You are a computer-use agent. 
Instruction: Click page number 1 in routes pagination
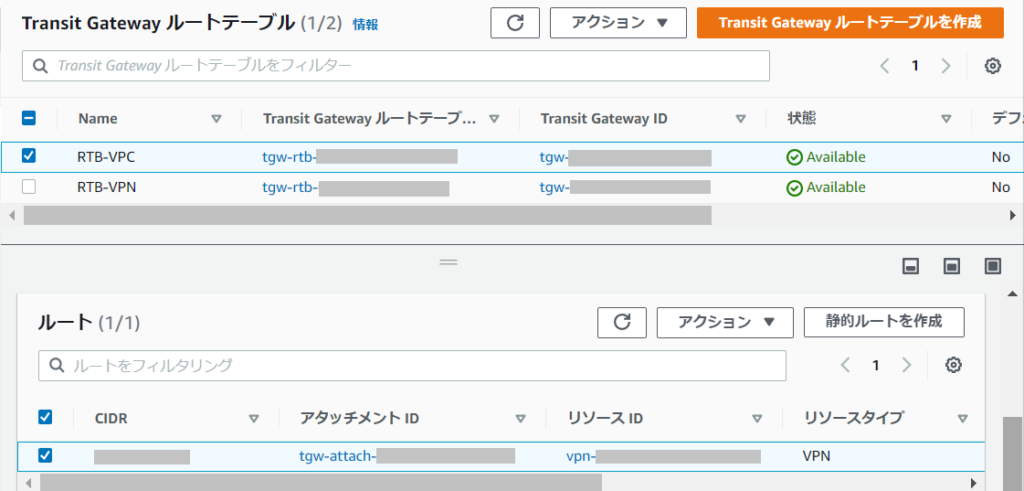tap(876, 365)
